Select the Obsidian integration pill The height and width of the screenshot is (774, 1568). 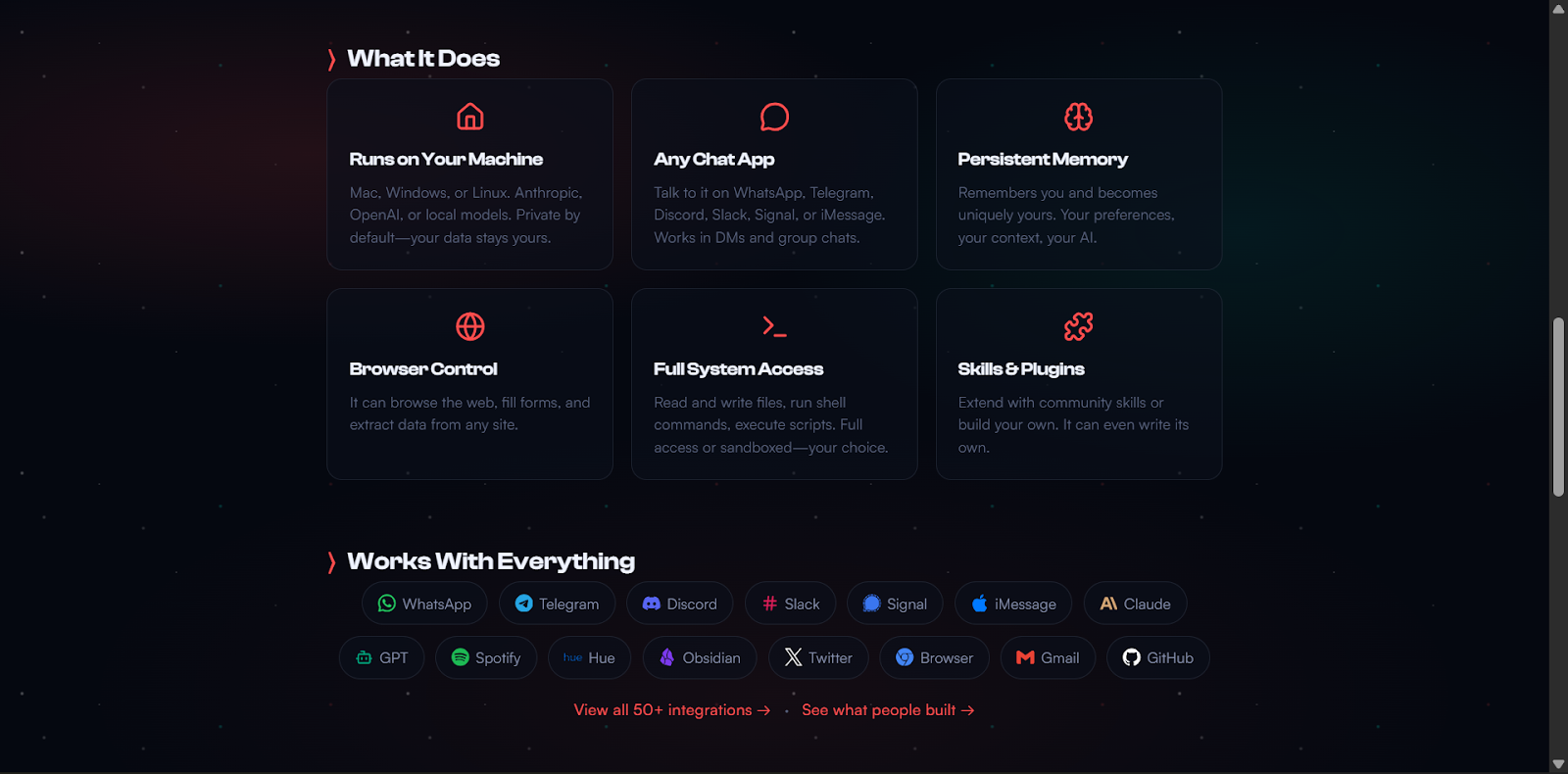pos(699,657)
